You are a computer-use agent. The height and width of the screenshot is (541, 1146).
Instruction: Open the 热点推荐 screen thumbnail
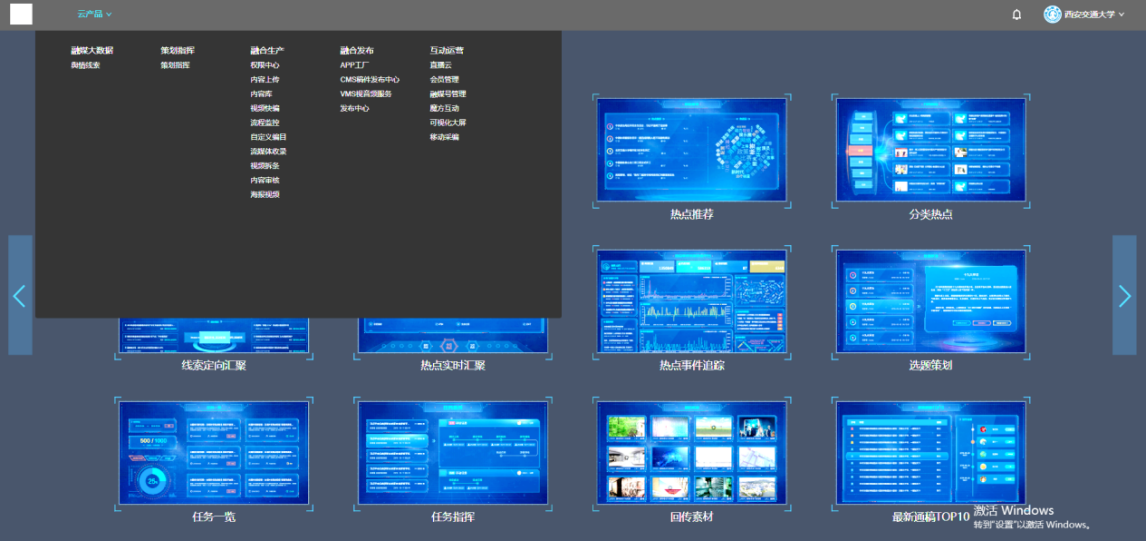coord(692,150)
